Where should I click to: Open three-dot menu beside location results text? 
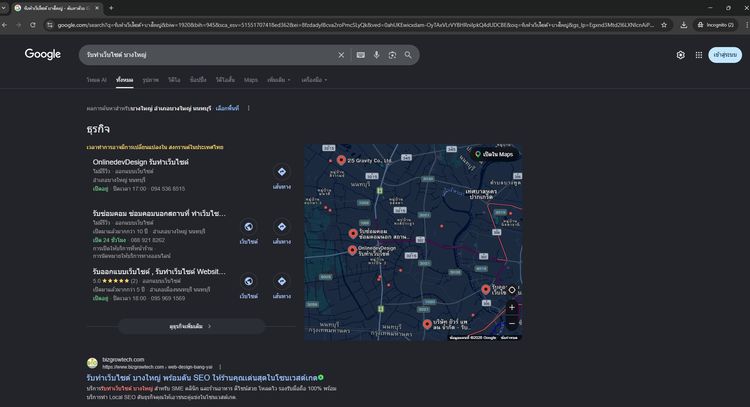(x=249, y=108)
